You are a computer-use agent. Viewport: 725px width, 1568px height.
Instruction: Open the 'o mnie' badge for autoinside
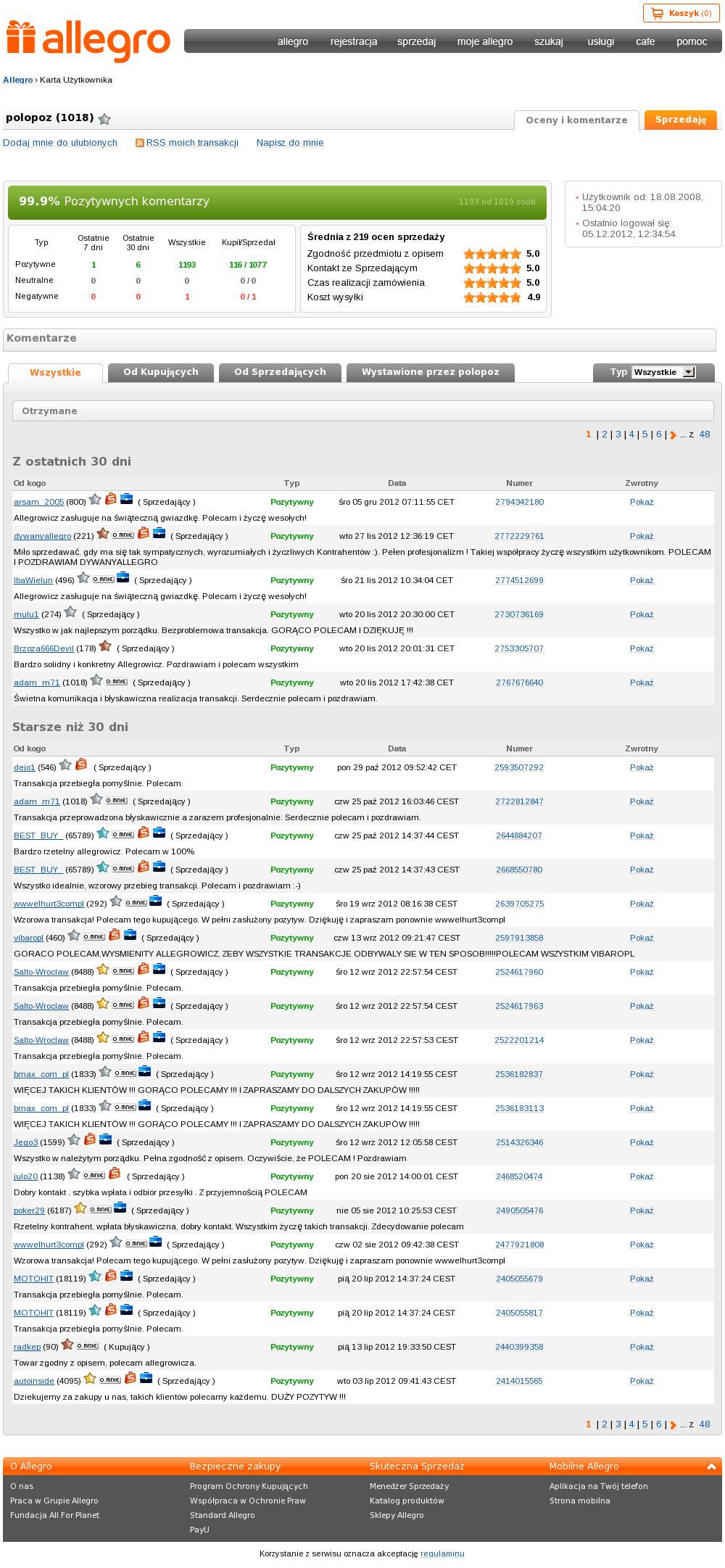pyautogui.click(x=110, y=1379)
